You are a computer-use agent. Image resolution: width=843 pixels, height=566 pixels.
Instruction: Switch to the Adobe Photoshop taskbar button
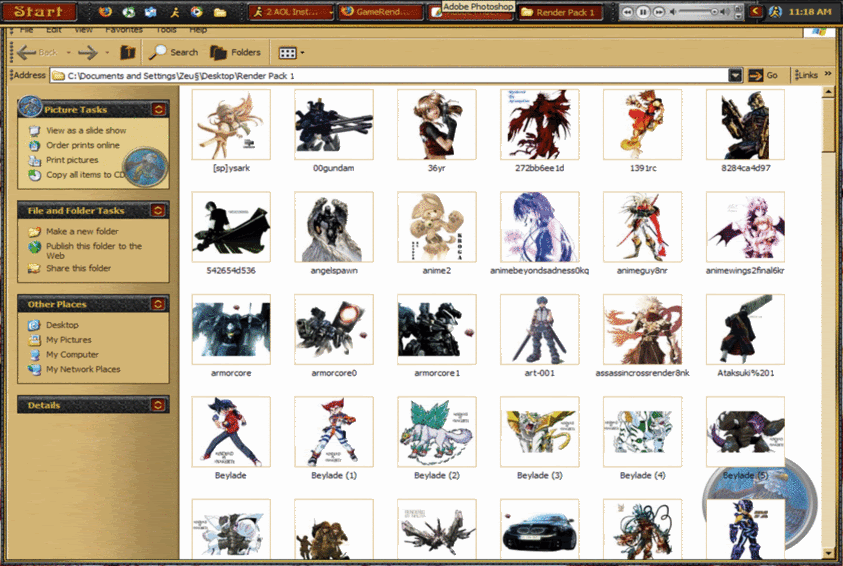click(x=470, y=12)
